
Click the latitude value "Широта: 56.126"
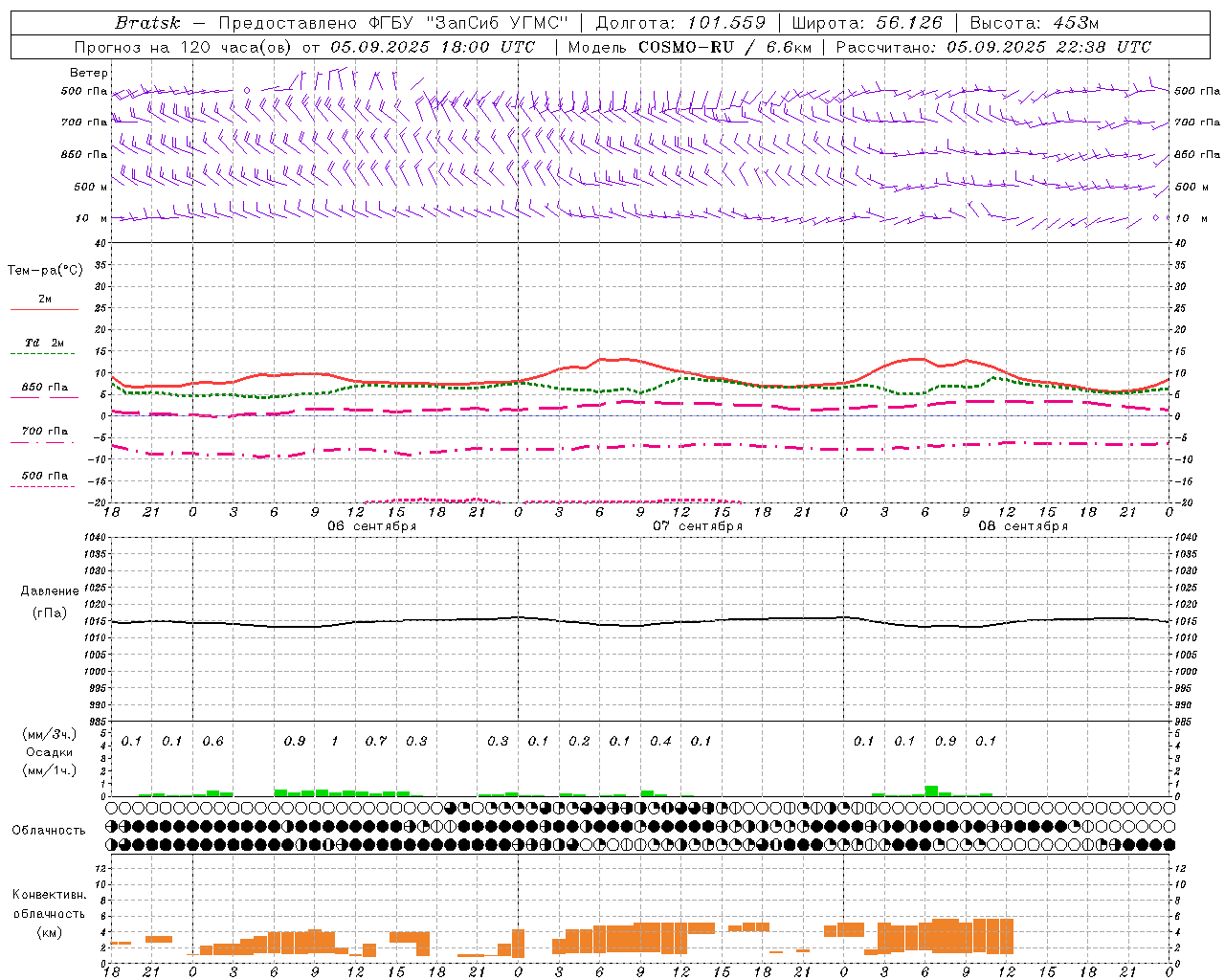[x=866, y=23]
